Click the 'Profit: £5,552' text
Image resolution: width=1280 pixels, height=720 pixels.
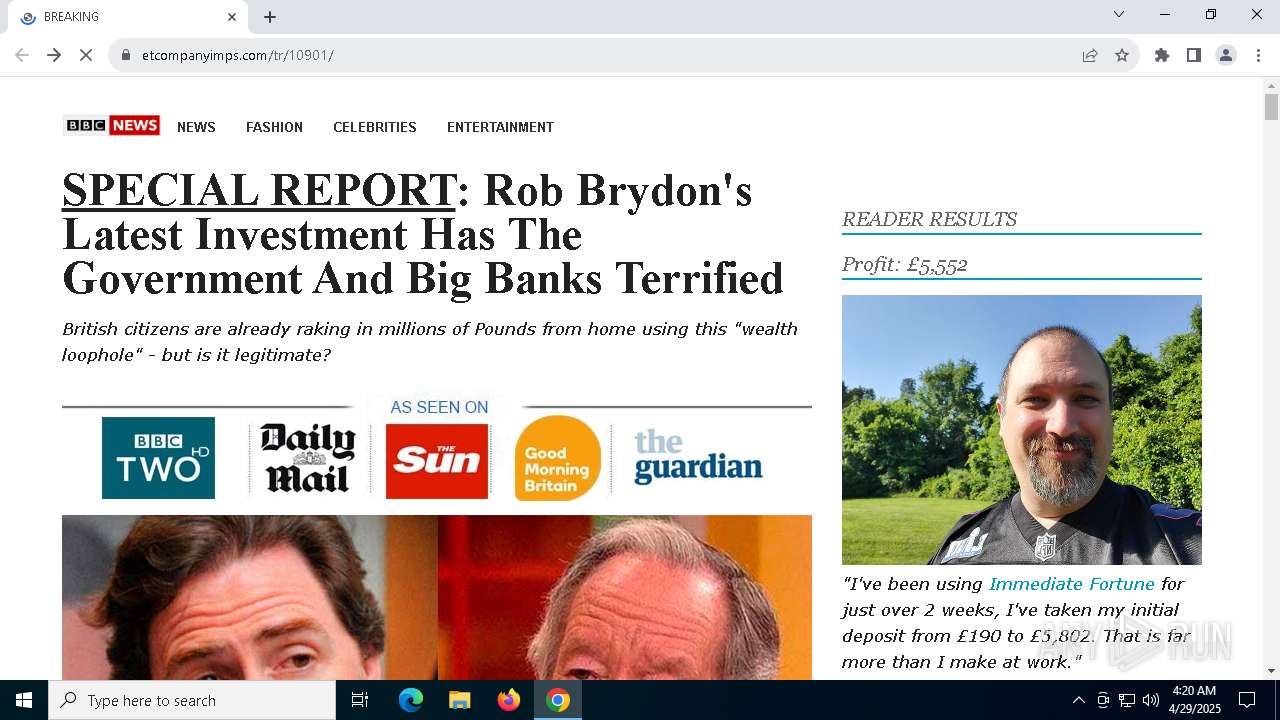pyautogui.click(x=904, y=265)
